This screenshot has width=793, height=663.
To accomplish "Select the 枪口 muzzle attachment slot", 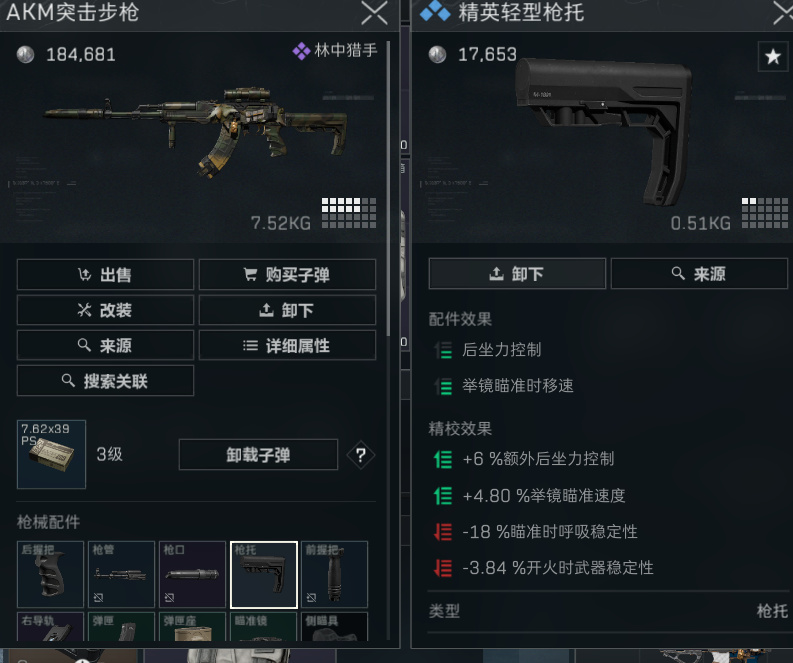I will (x=192, y=574).
